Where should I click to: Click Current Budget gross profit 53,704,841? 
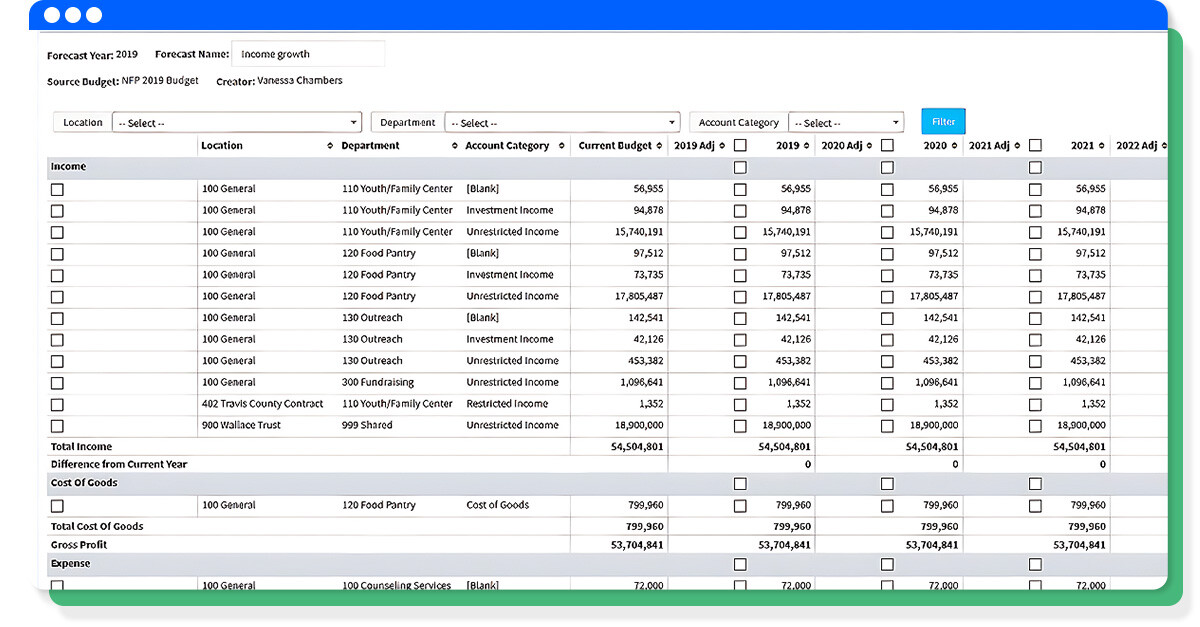638,545
